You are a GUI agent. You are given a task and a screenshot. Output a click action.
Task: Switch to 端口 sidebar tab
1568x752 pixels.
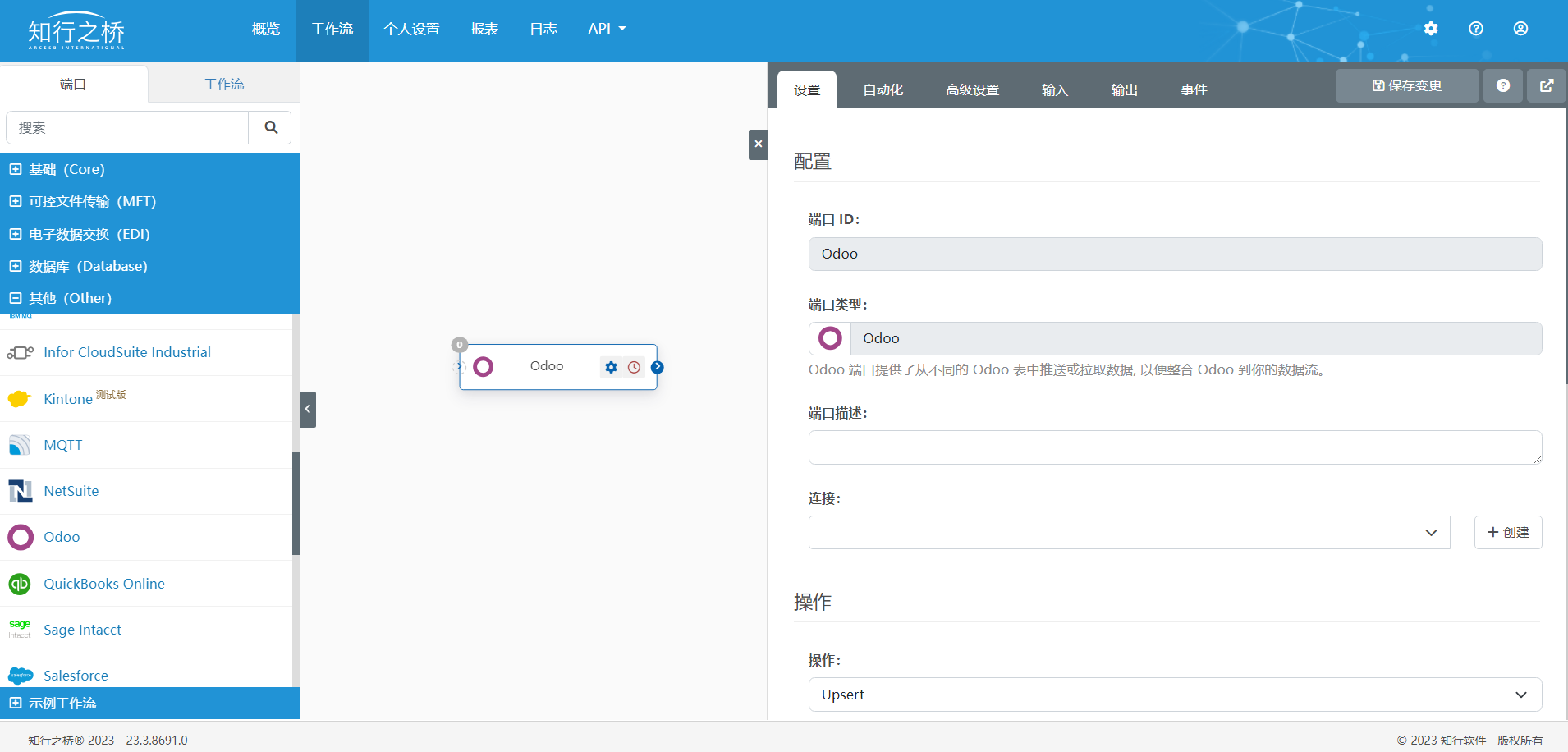click(x=74, y=84)
